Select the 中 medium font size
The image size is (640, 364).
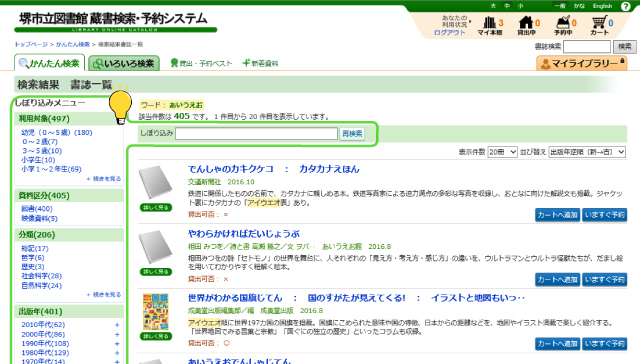[507, 6]
